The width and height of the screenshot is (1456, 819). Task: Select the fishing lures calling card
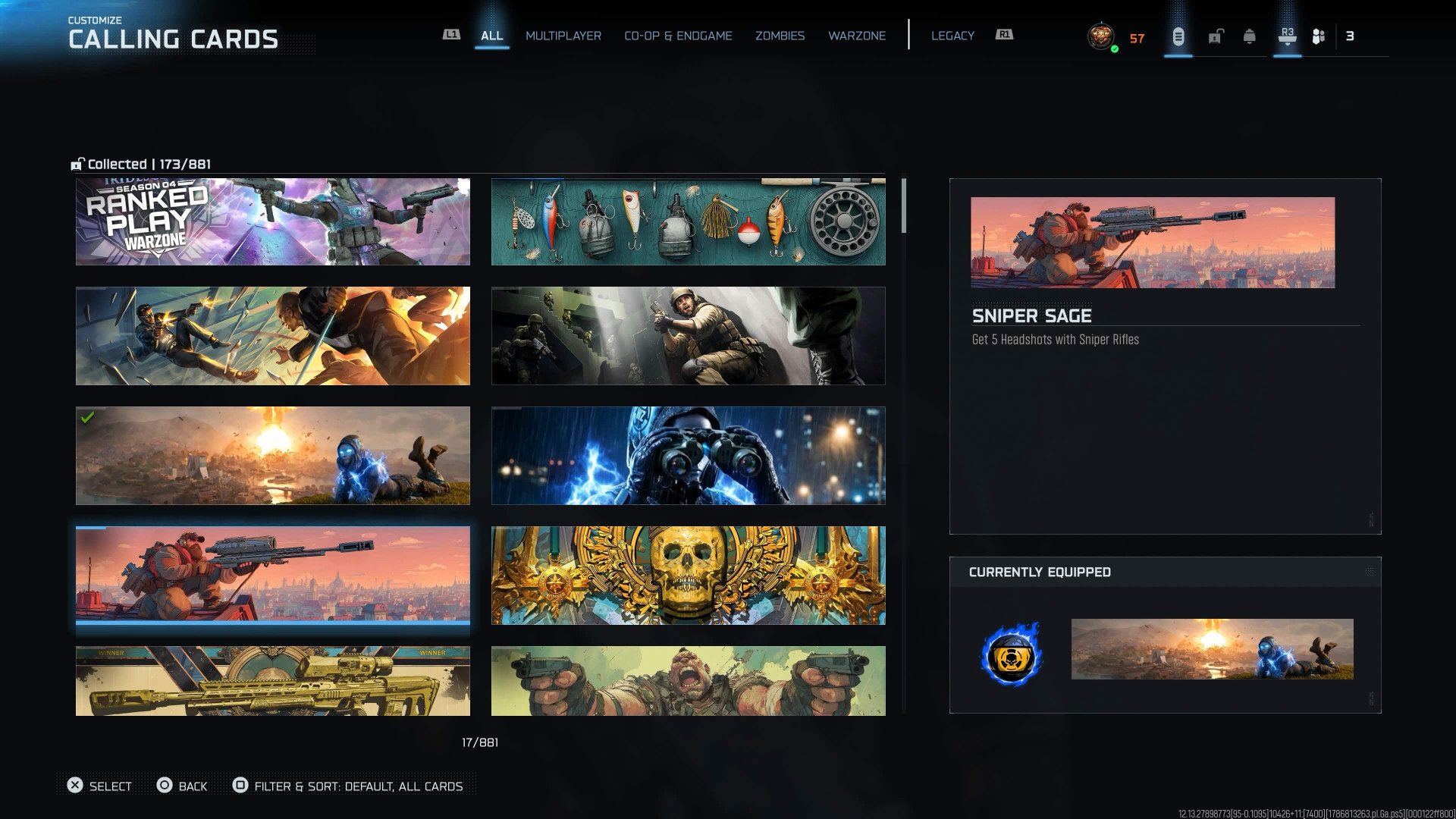click(689, 221)
